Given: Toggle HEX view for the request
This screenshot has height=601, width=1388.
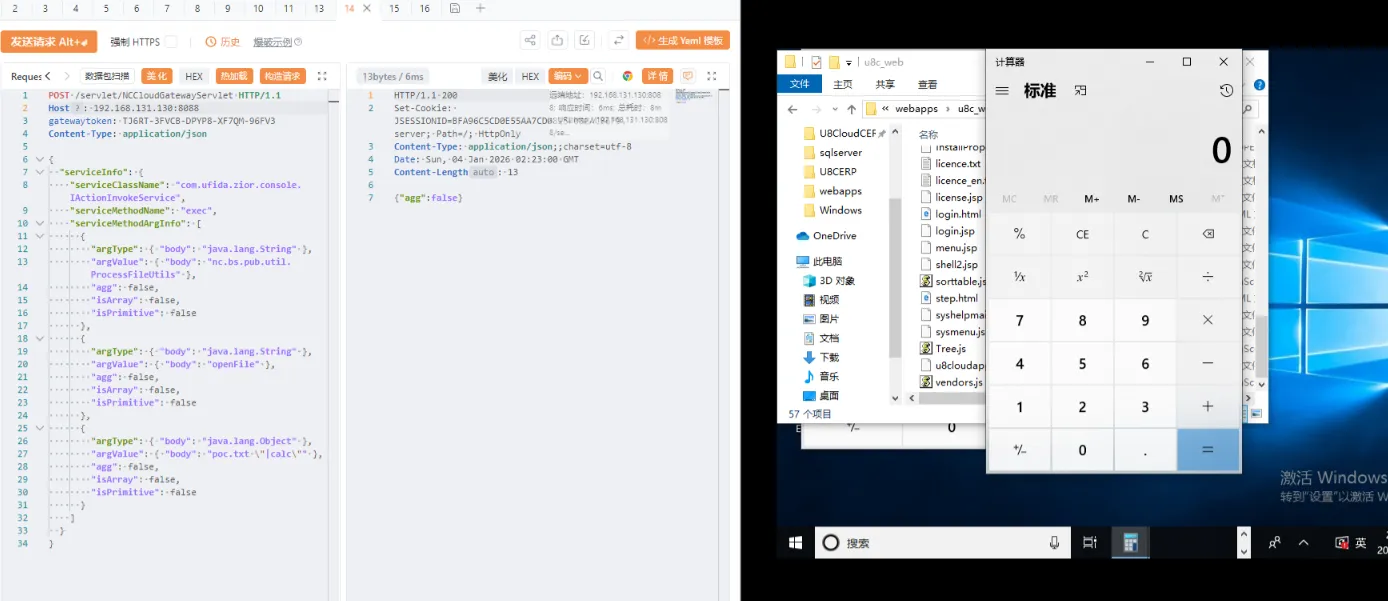Looking at the screenshot, I should click(194, 76).
